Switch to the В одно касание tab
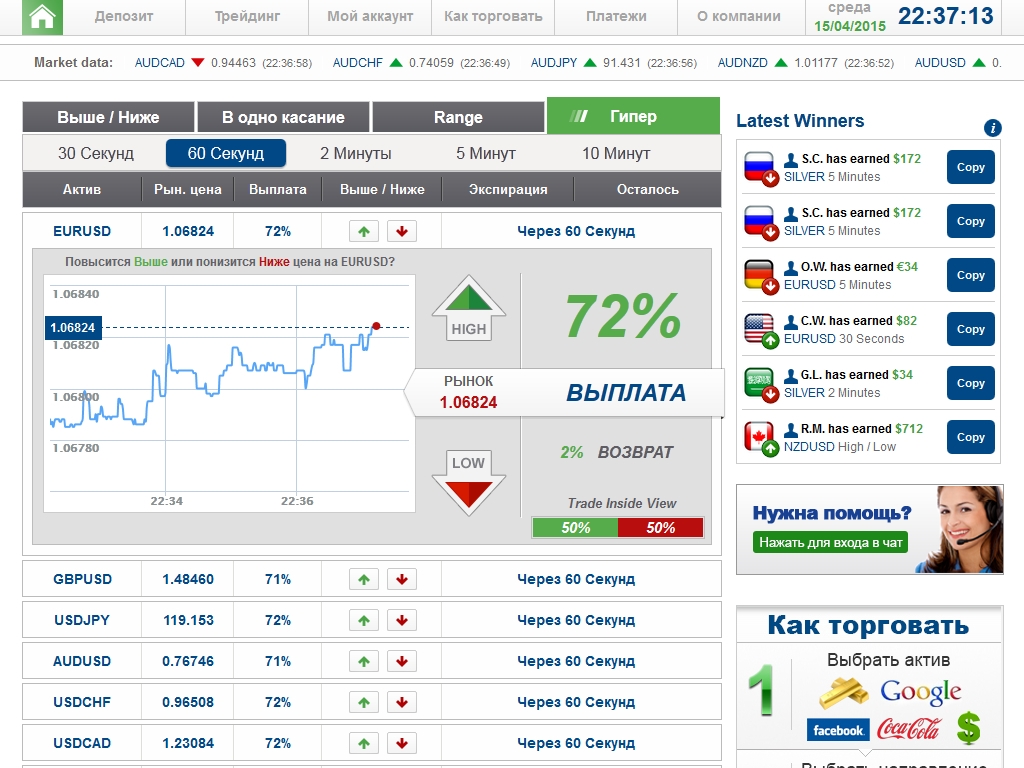 pos(283,117)
